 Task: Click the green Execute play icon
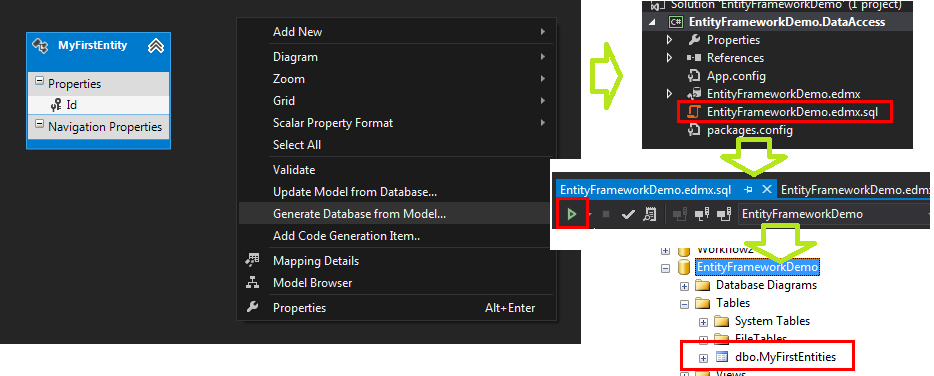click(x=572, y=214)
